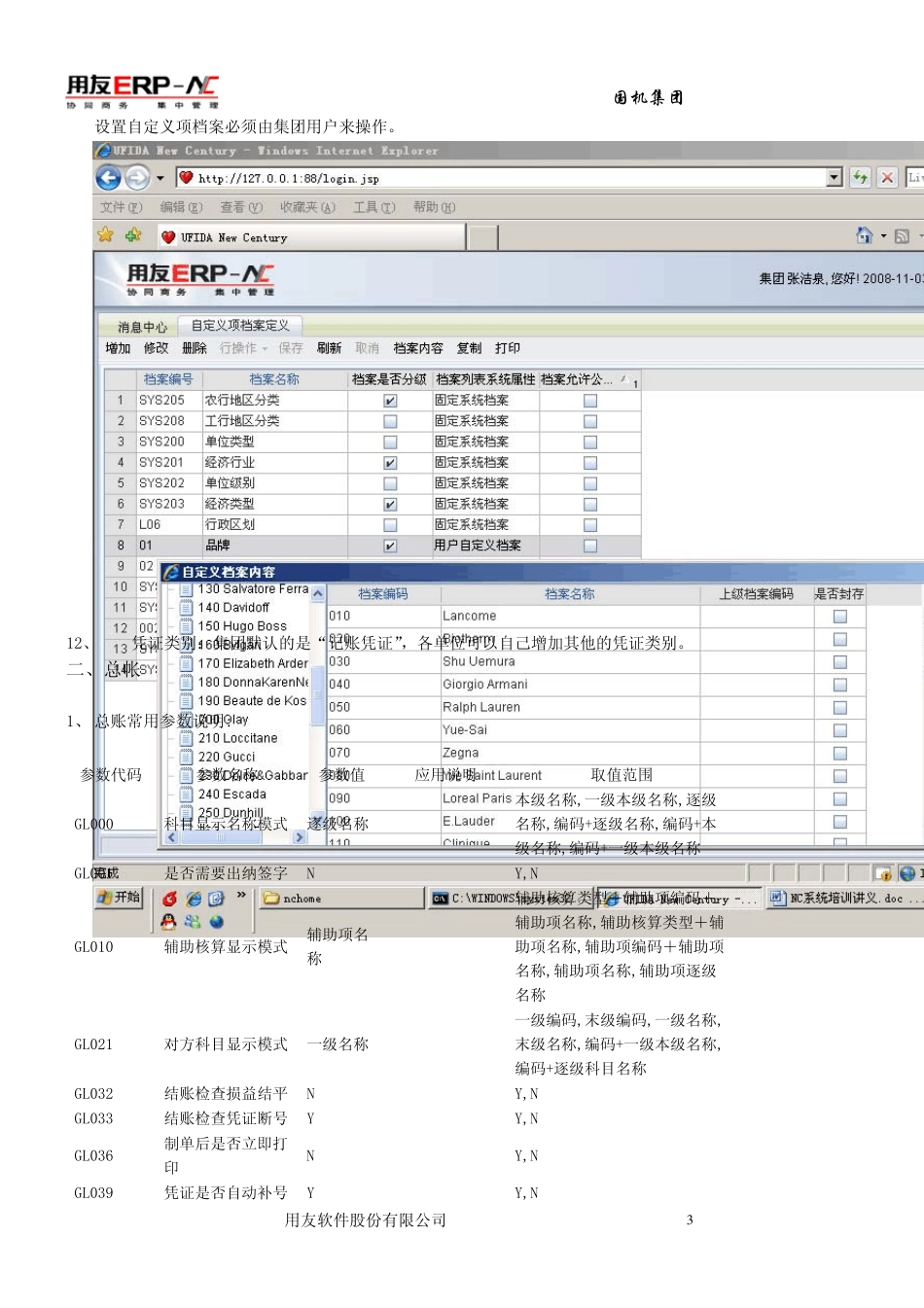Check 是否封存 for 060 Yue-Sai

click(x=840, y=730)
